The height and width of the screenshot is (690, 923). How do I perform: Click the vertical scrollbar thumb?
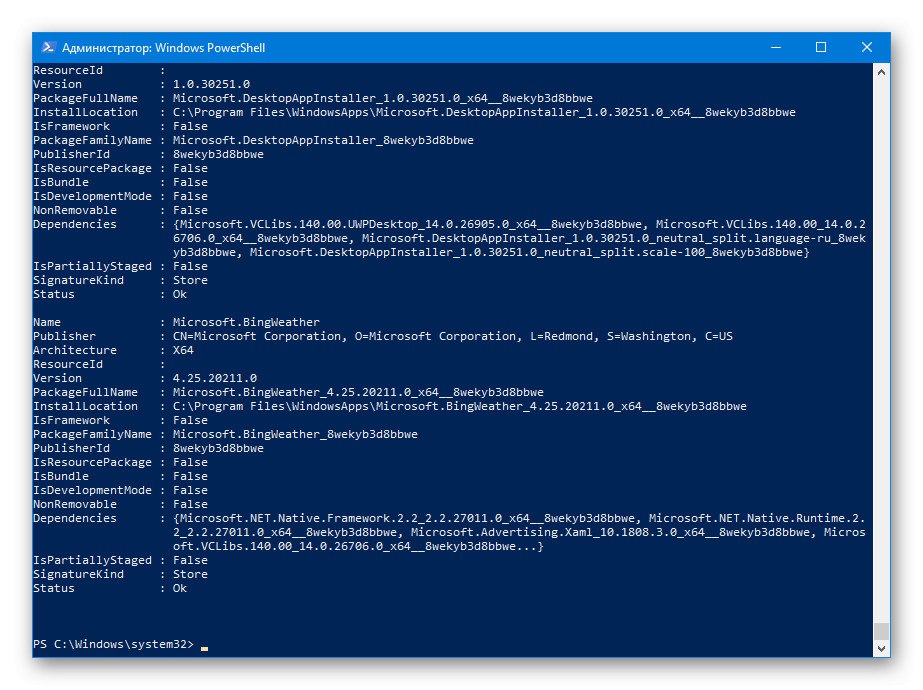click(x=881, y=631)
